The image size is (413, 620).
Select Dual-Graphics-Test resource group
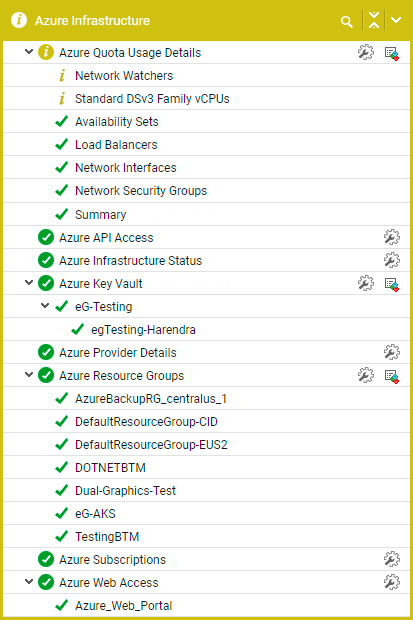pos(125,491)
